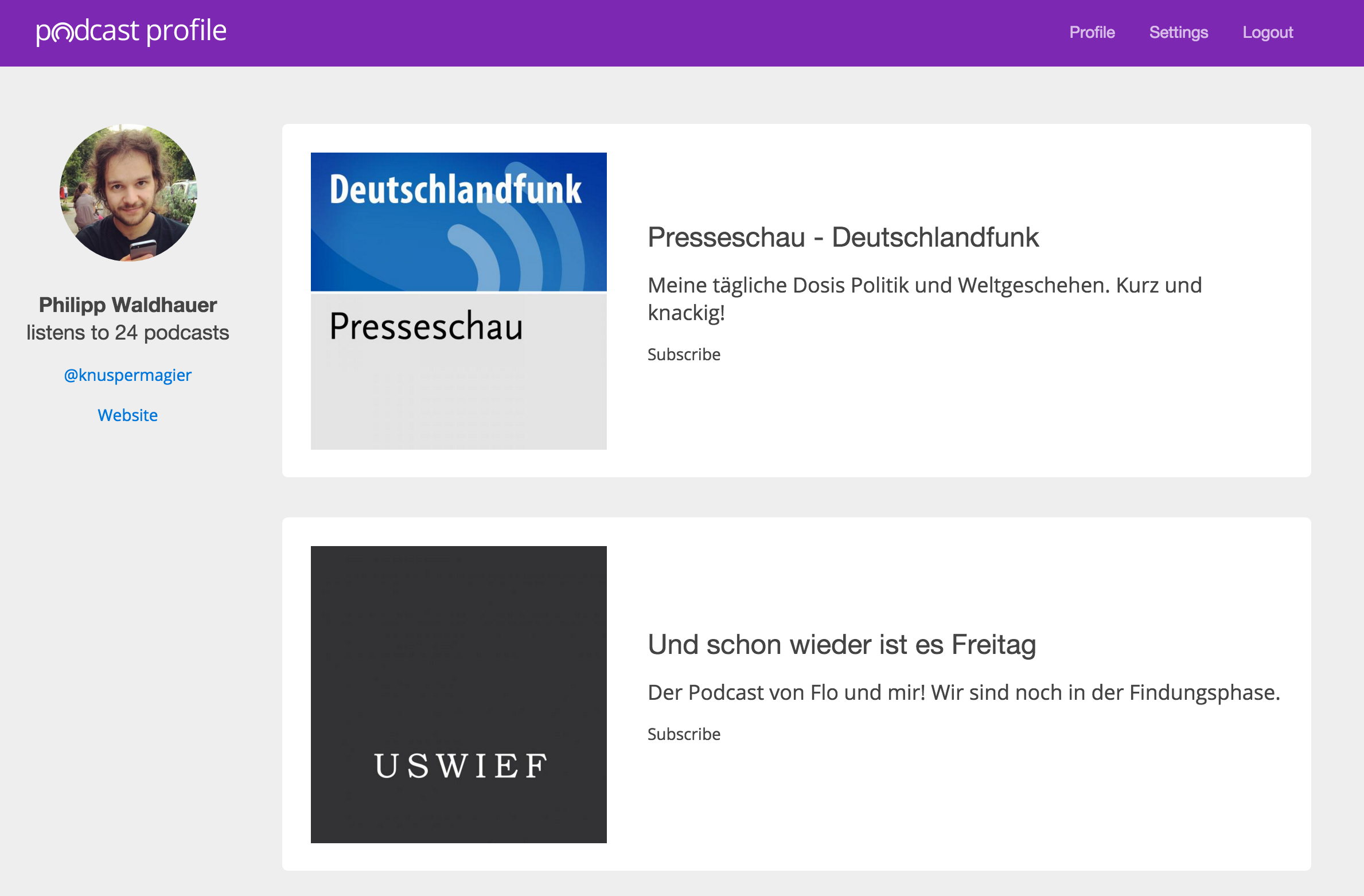Open the @knuspermagier Twitter link
This screenshot has height=896, width=1364.
click(127, 375)
